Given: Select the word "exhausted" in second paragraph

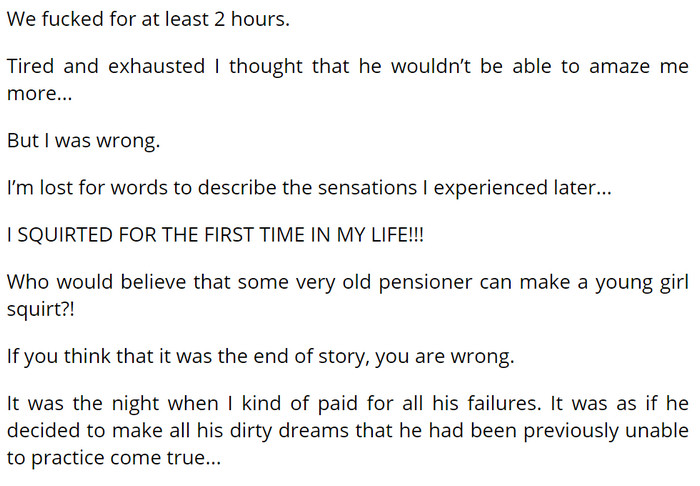Looking at the screenshot, I should (156, 66).
